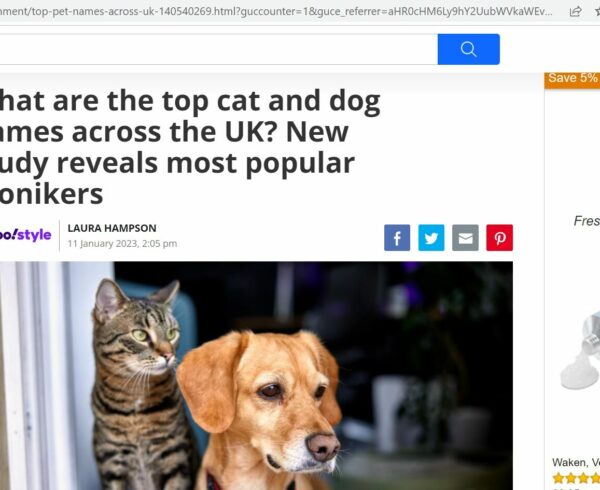Viewport: 600px width, 490px height.
Task: Share the article on Twitter
Action: tap(431, 238)
